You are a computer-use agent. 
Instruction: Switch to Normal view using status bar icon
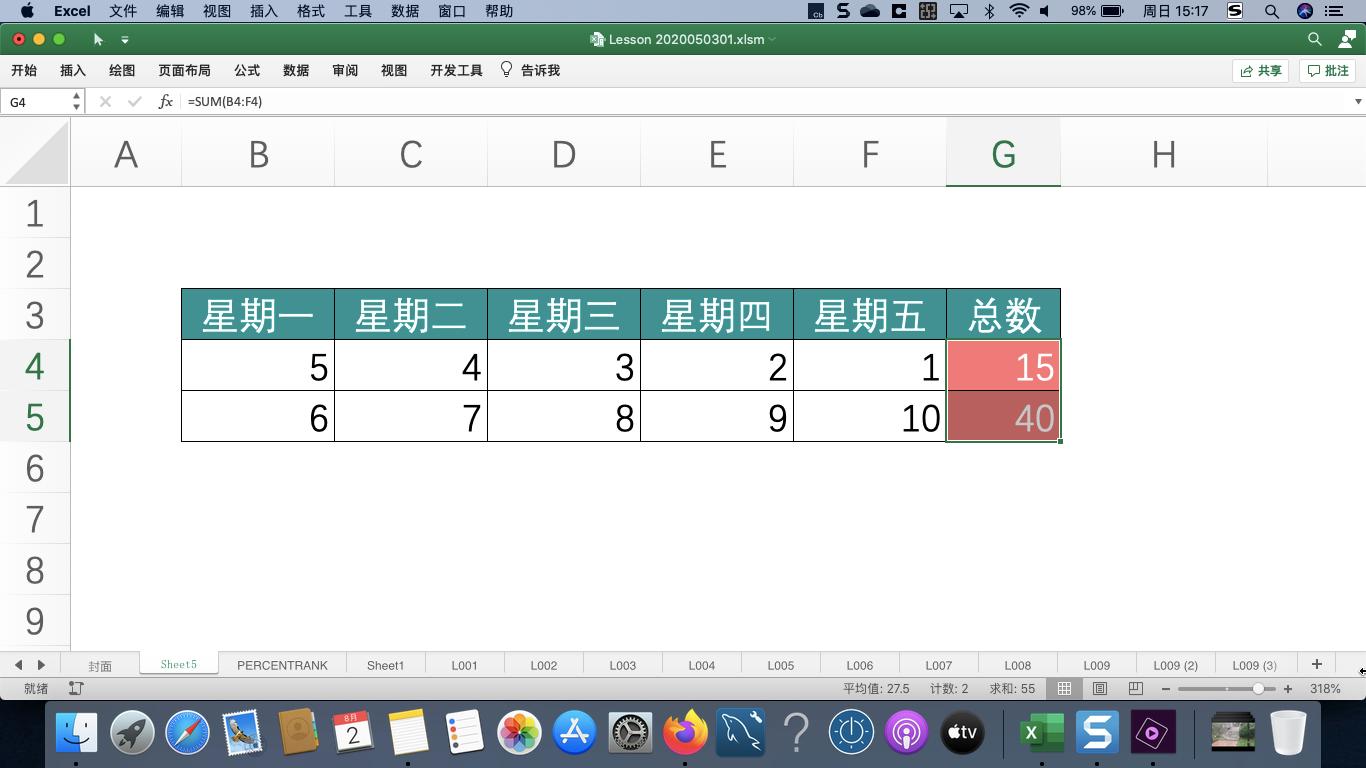pyautogui.click(x=1064, y=688)
